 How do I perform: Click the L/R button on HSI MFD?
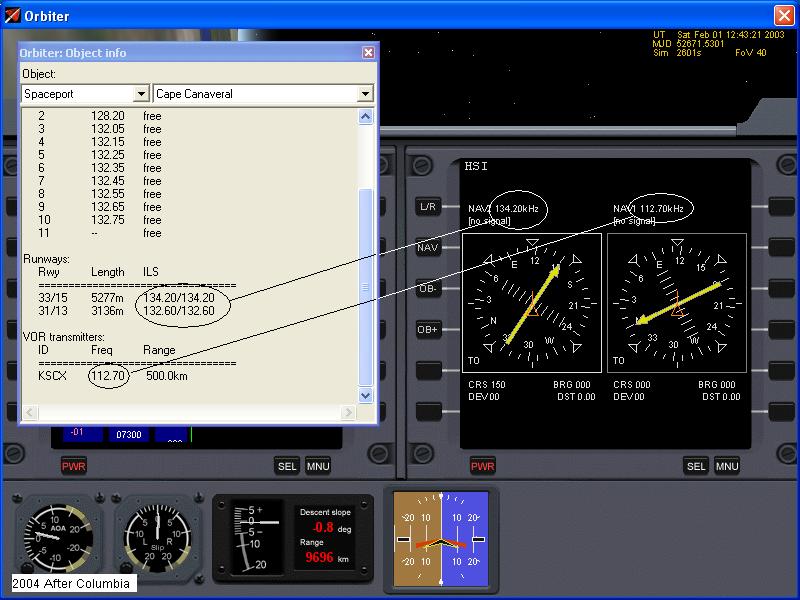tap(428, 207)
